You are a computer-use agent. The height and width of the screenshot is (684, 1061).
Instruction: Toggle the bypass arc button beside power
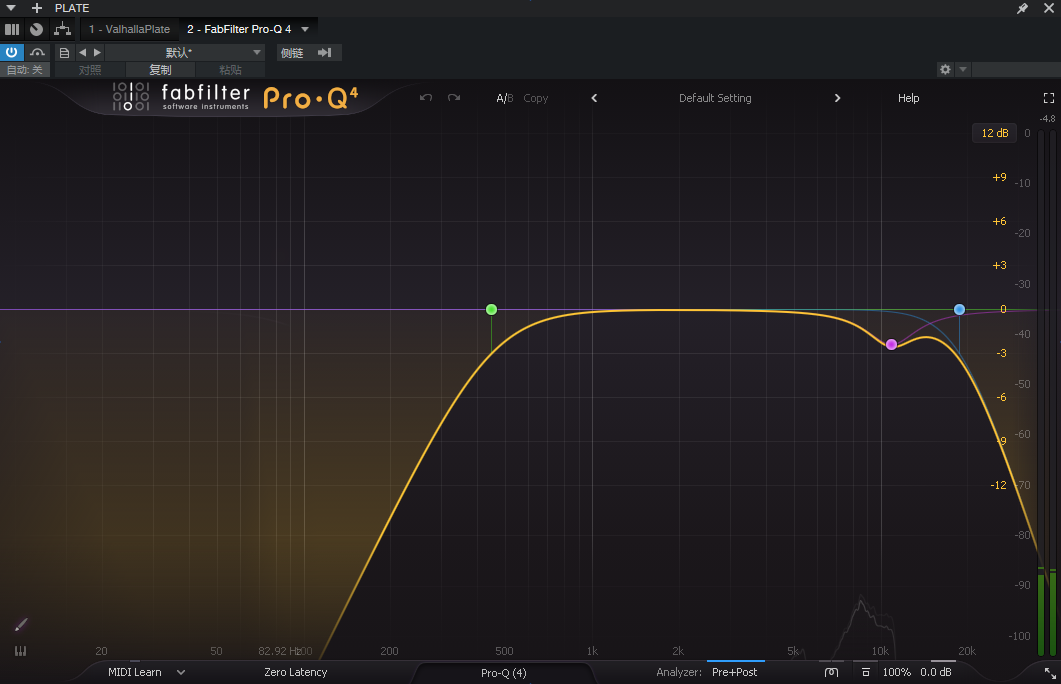(x=37, y=53)
